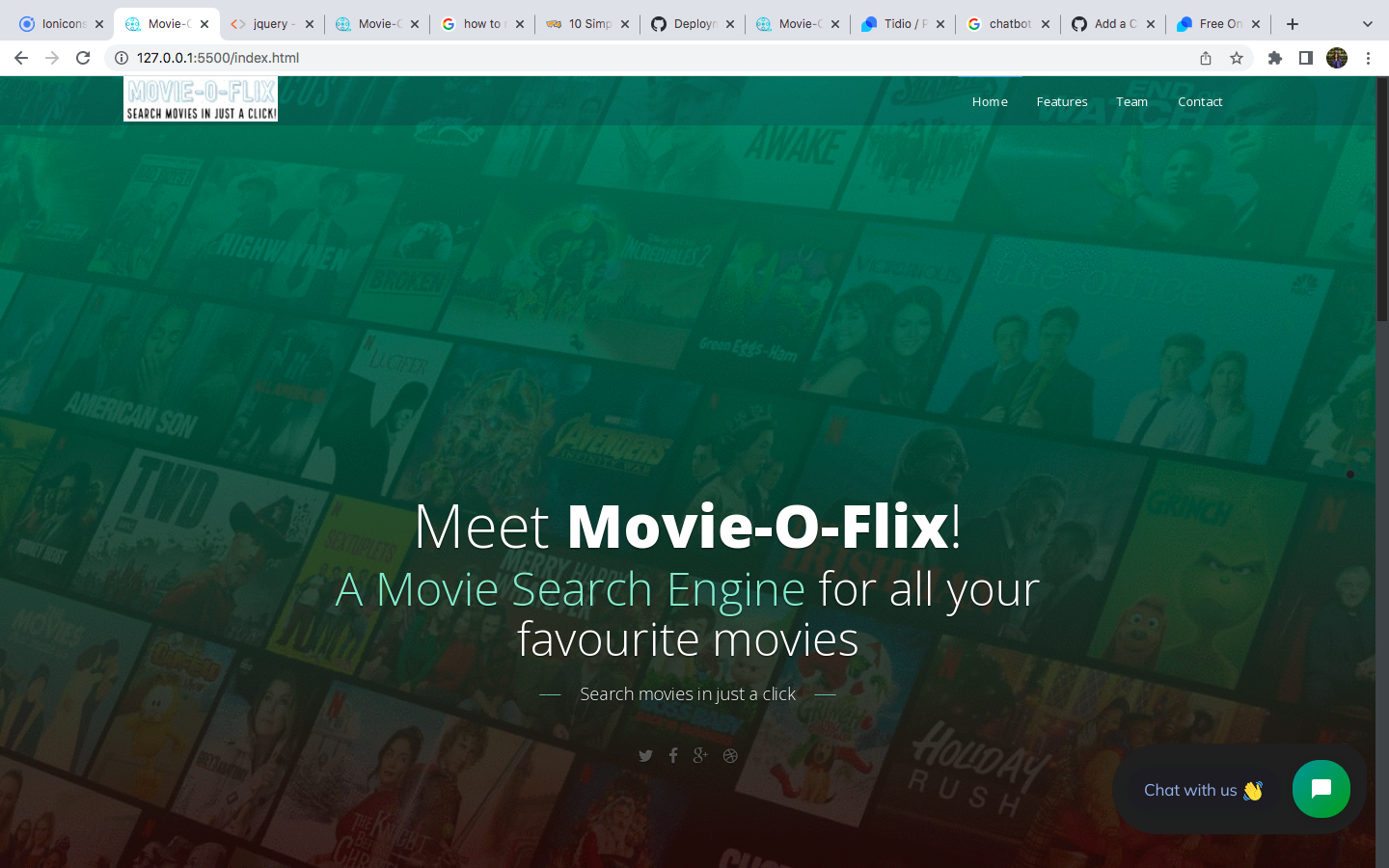This screenshot has width=1389, height=868.
Task: Open Facebook from the social icons row
Action: 673,755
